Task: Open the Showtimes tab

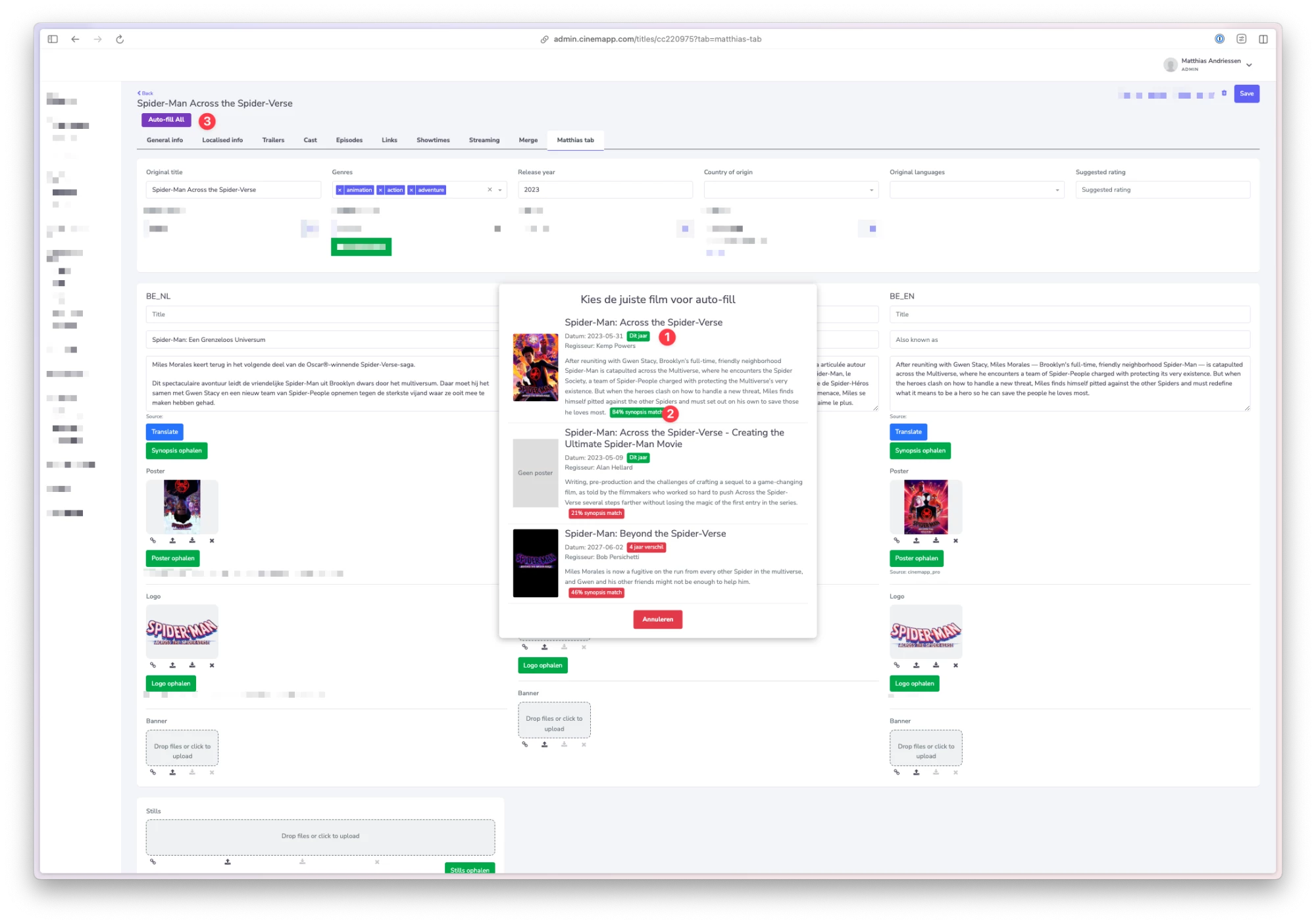Action: tap(433, 140)
